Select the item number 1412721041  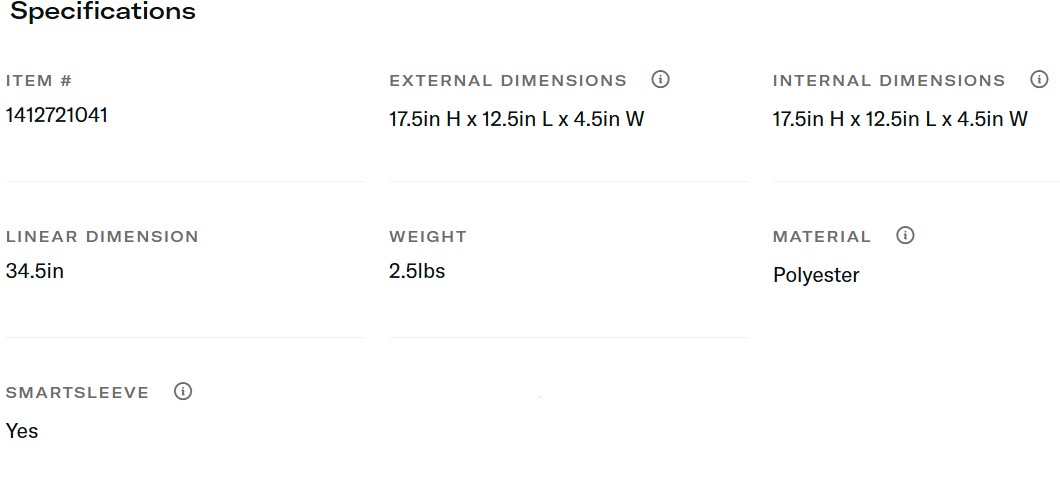click(57, 115)
